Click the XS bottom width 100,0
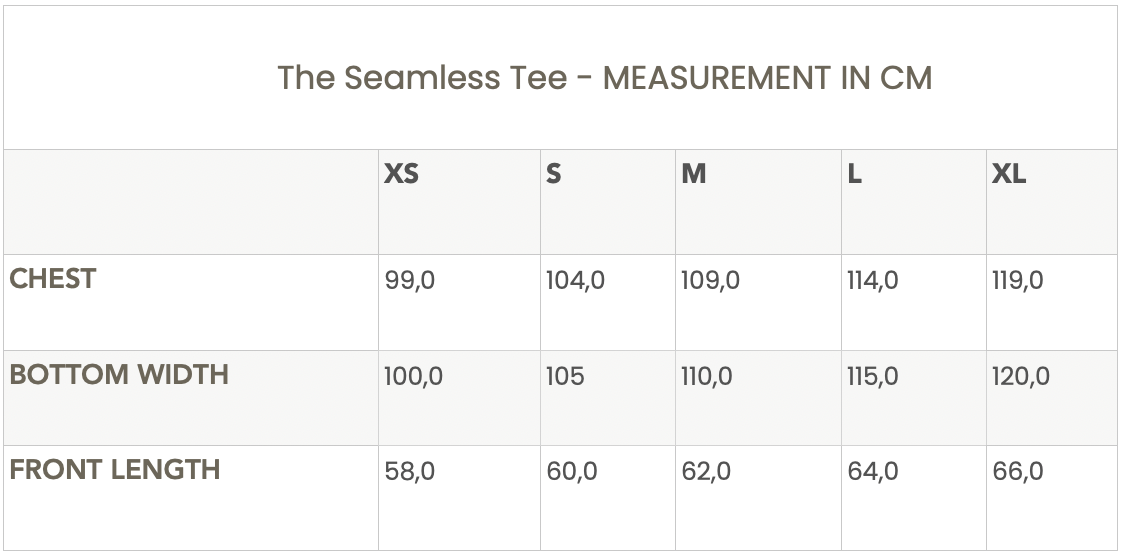Viewport: 1124px width, 558px height. pyautogui.click(x=414, y=377)
